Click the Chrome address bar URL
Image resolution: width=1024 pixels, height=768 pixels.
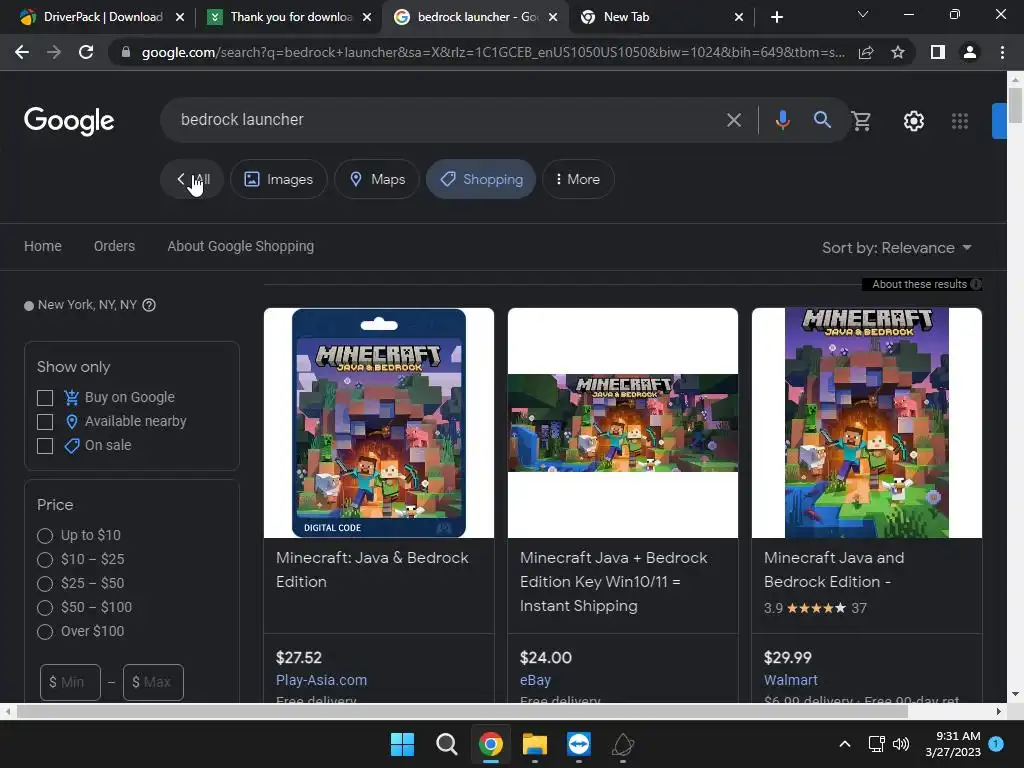(x=493, y=52)
